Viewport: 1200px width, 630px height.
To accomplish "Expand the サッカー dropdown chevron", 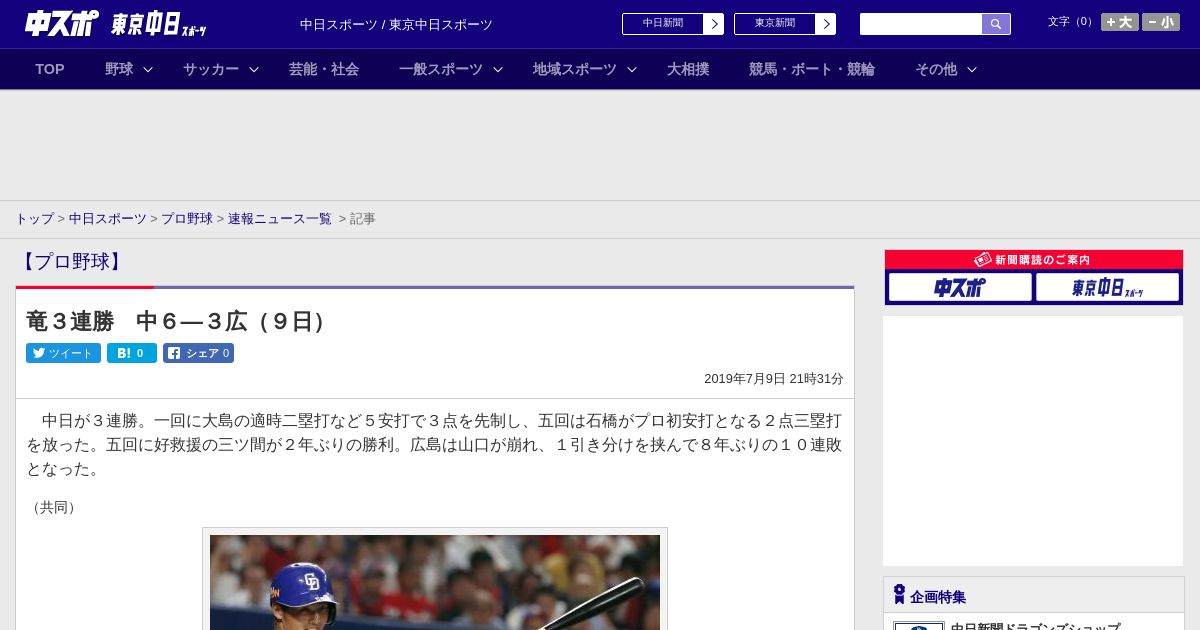I will (254, 69).
